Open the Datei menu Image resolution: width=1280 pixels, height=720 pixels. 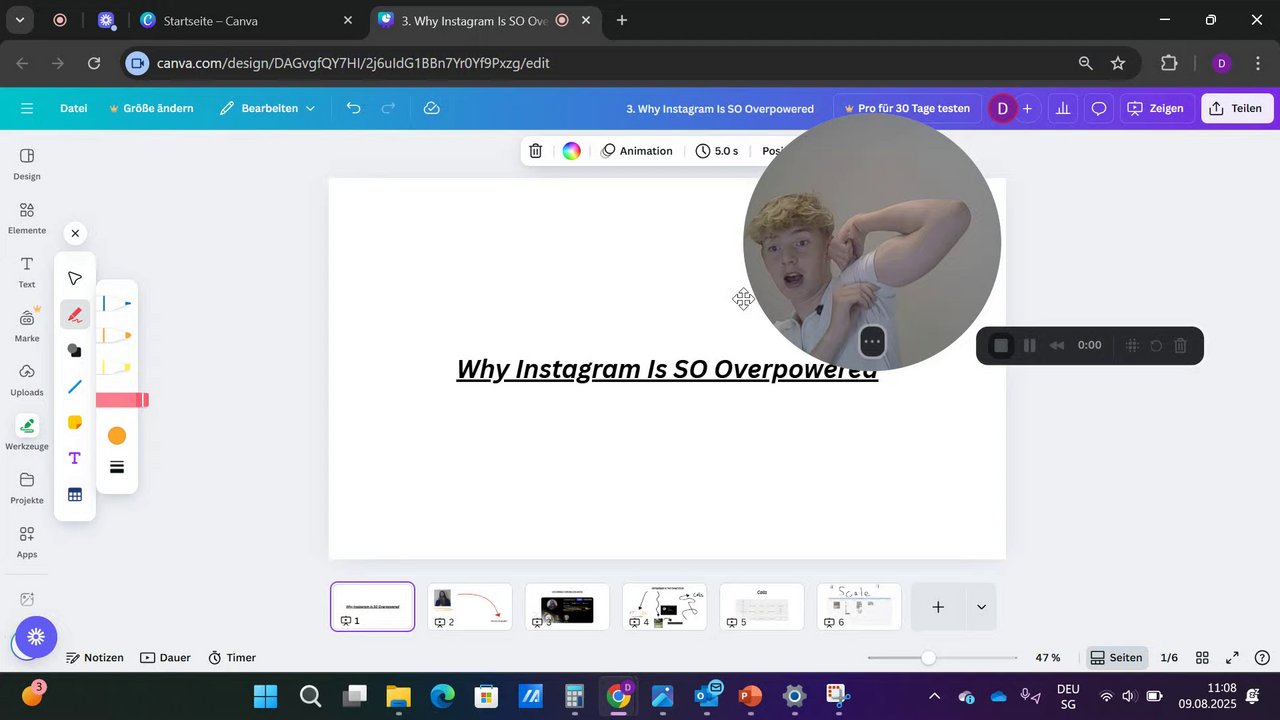[x=74, y=108]
